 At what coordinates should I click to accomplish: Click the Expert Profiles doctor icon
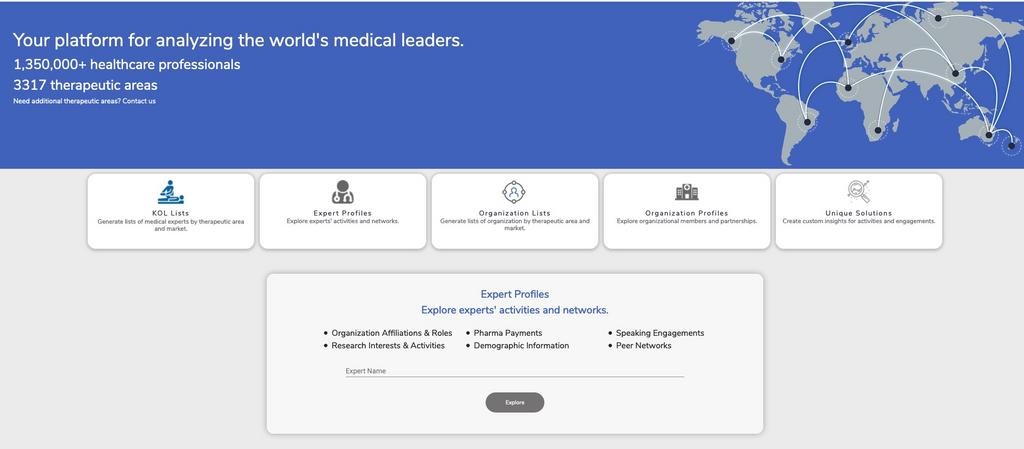click(342, 192)
